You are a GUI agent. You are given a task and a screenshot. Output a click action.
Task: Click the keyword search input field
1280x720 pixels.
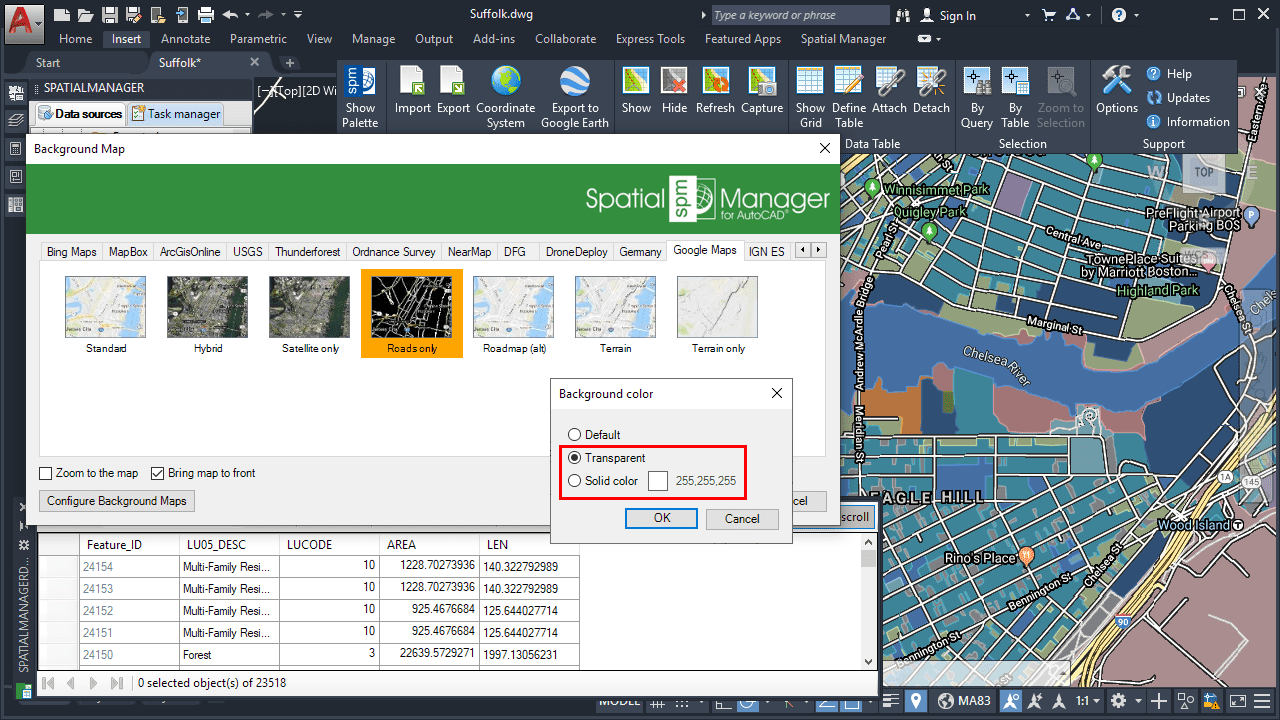(799, 15)
